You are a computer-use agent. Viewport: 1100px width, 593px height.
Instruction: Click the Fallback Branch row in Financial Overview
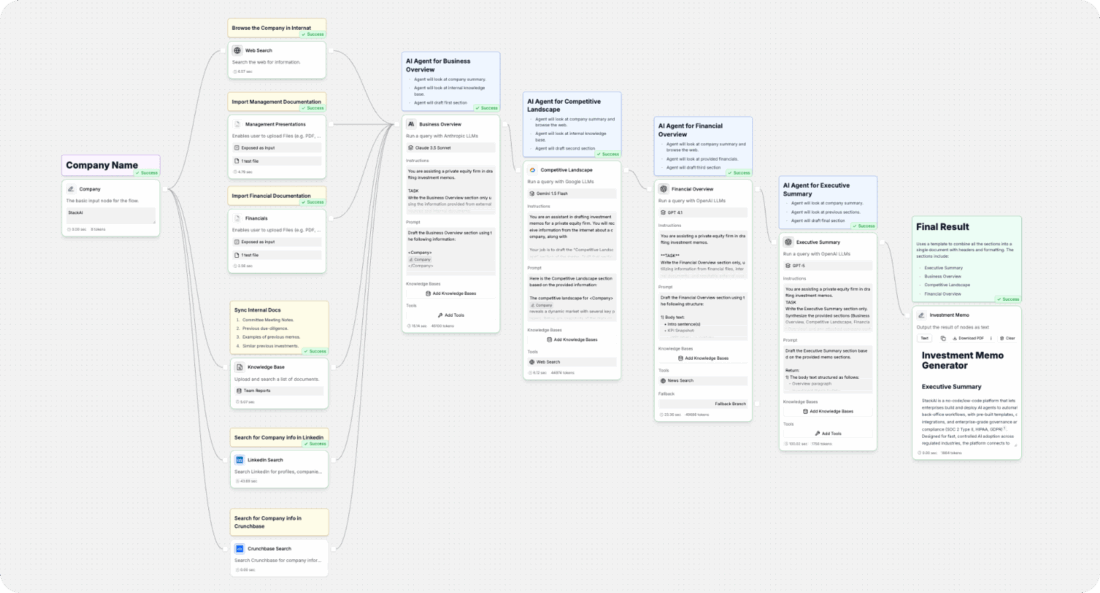pos(703,404)
